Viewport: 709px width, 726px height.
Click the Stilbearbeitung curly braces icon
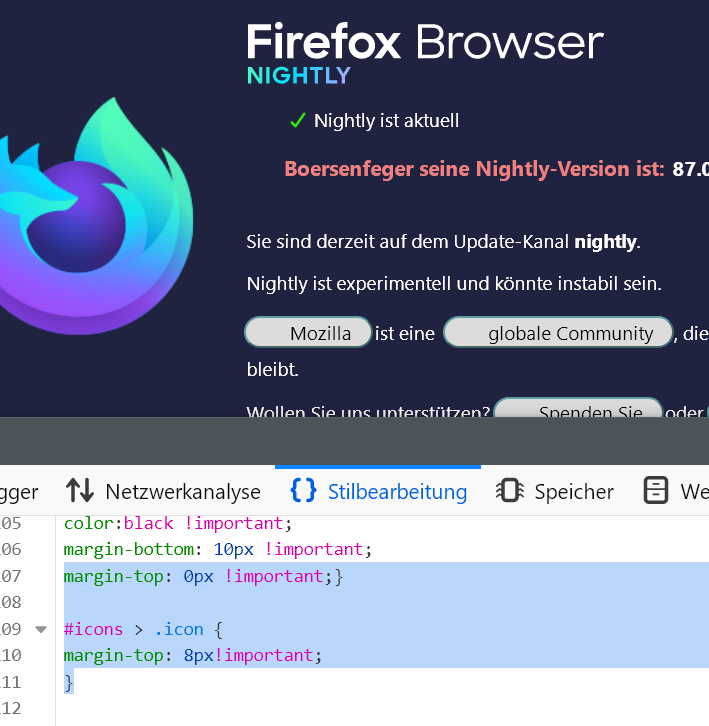pyautogui.click(x=303, y=491)
